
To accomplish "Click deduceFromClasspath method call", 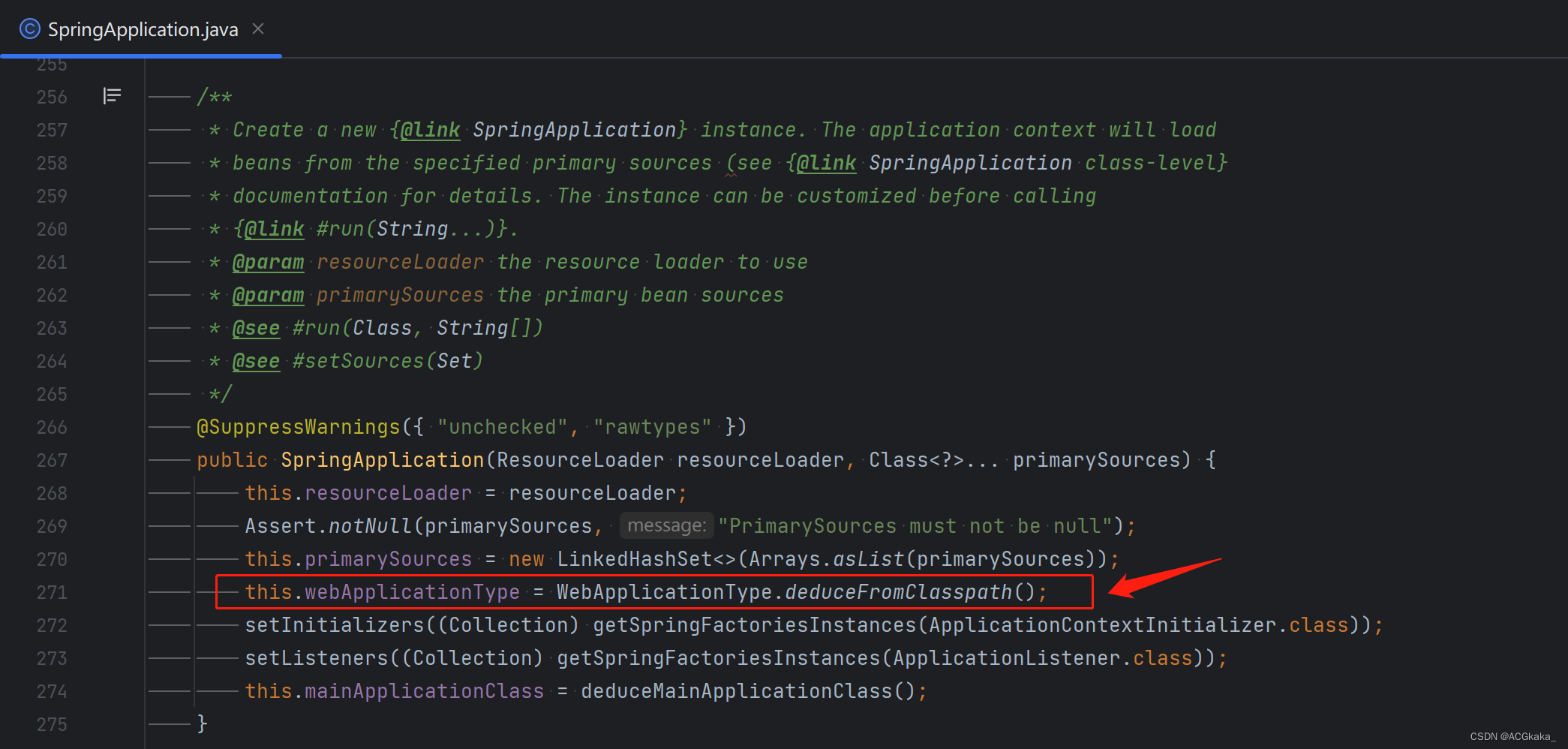I will pos(898,592).
